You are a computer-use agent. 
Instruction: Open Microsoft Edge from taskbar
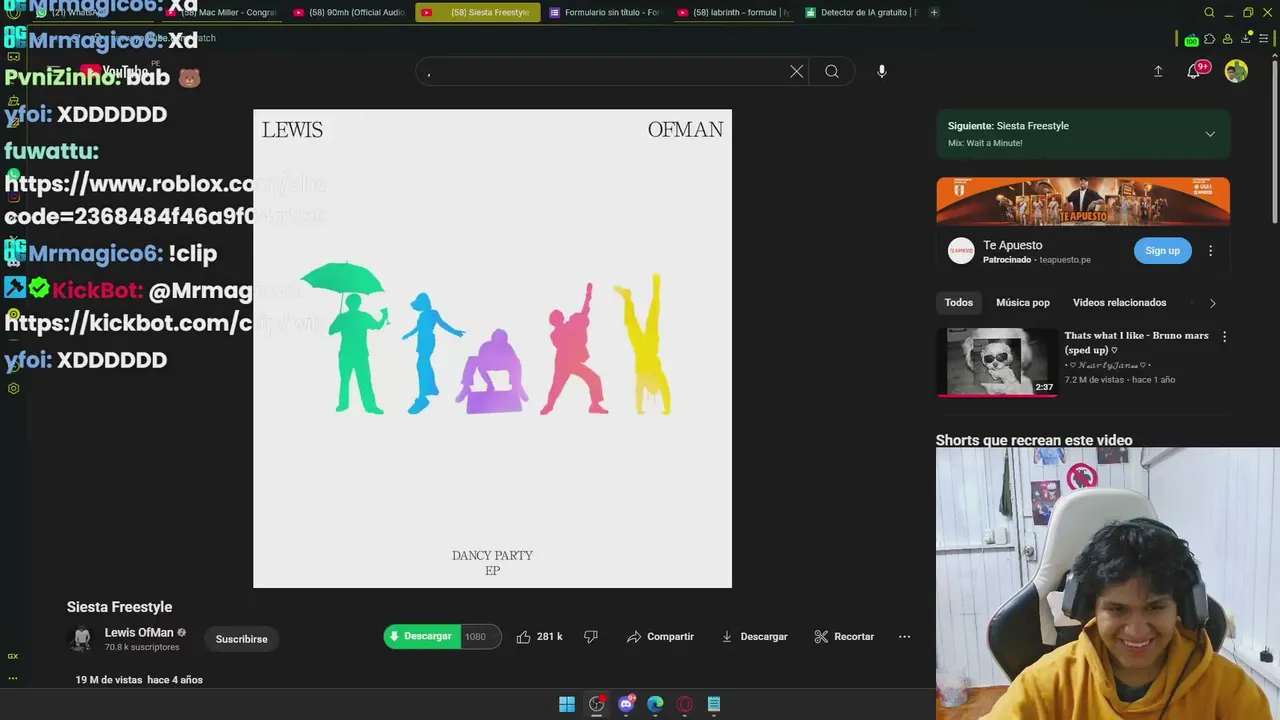coord(655,704)
